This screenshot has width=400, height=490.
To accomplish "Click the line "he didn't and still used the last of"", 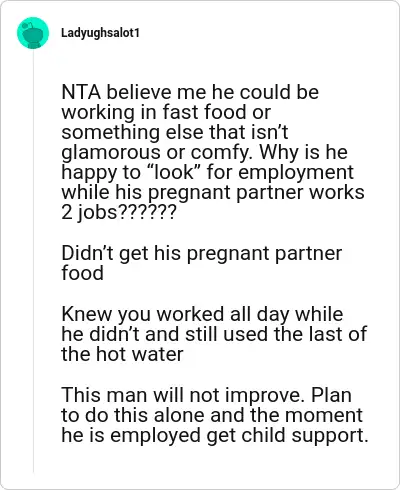I will (x=214, y=334).
